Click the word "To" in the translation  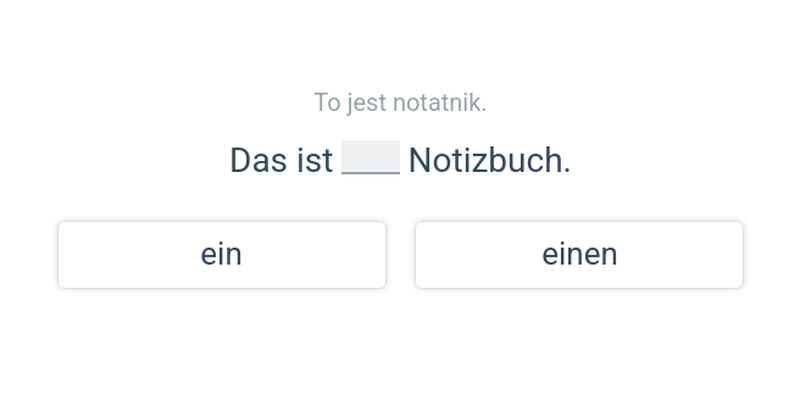[327, 102]
